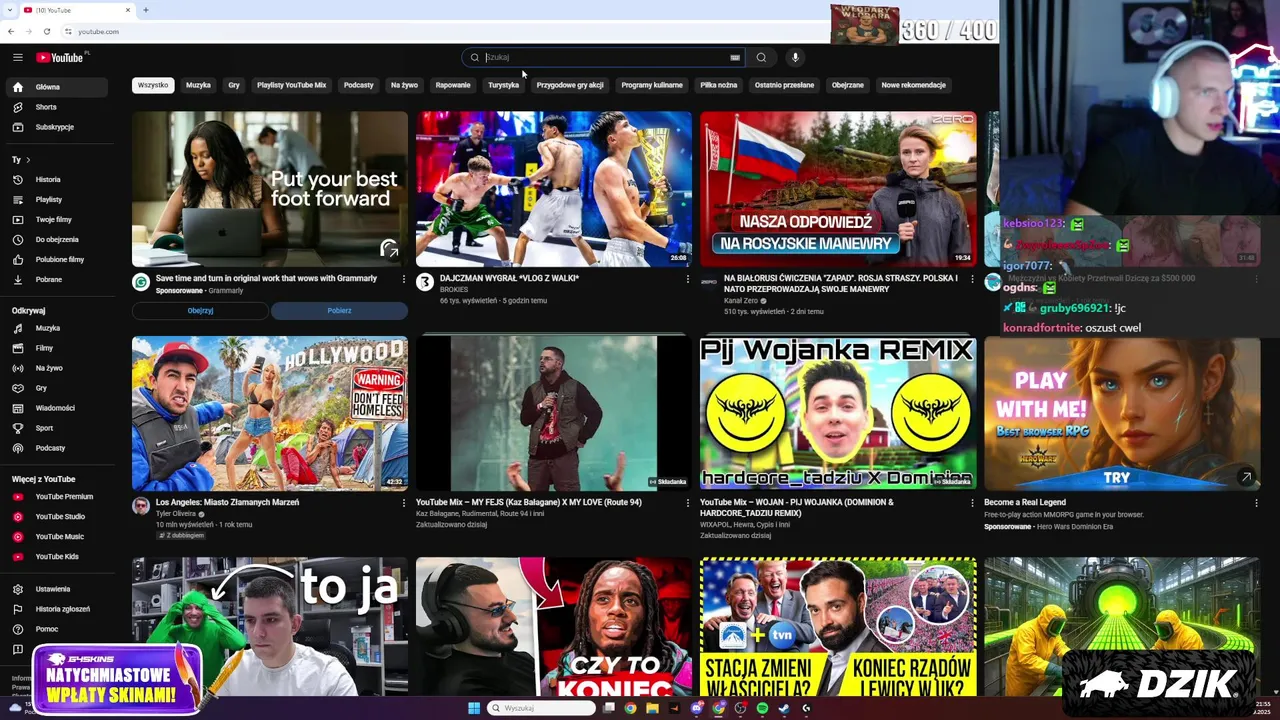Expand the Ty section chevron
Image resolution: width=1280 pixels, height=720 pixels.
(x=28, y=160)
